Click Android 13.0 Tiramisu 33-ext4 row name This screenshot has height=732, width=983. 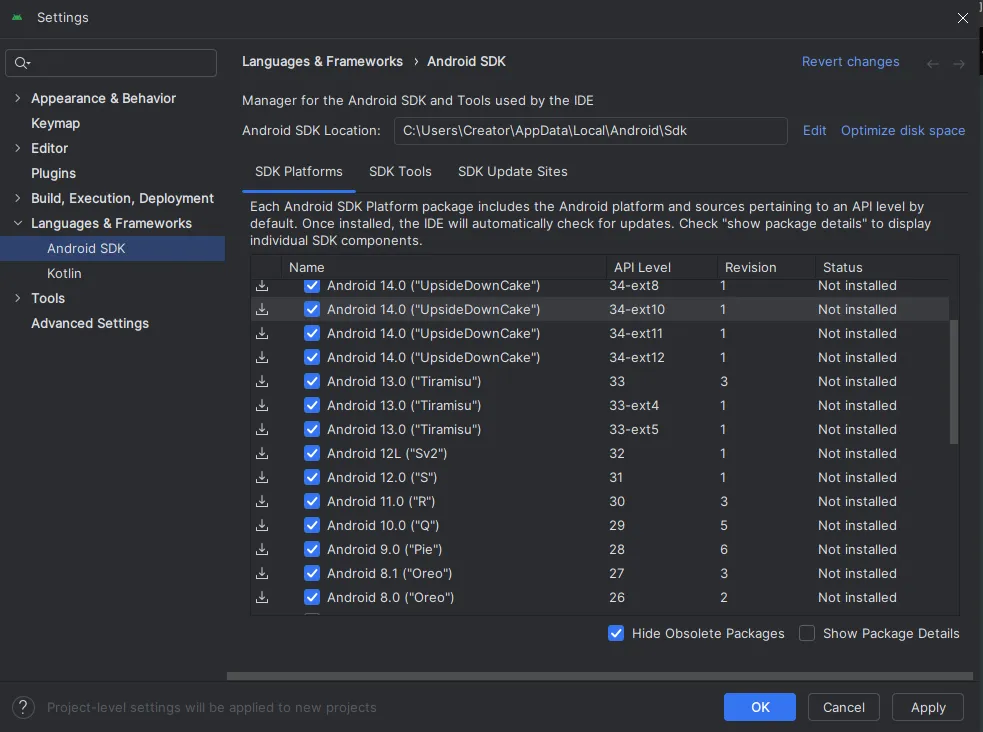[x=404, y=405]
